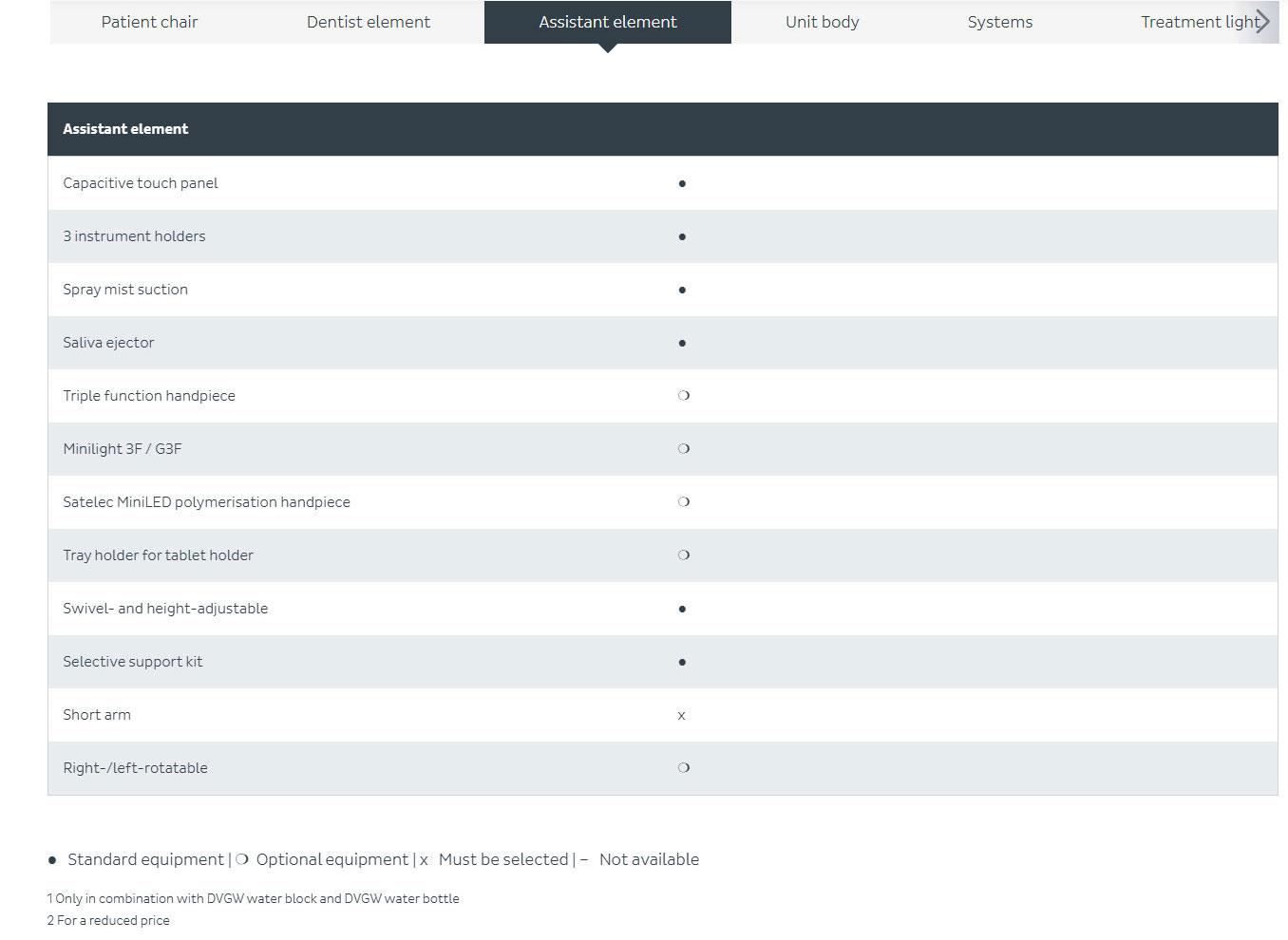Image resolution: width=1288 pixels, height=940 pixels.
Task: Click the optional circle for Minilight 3F / G3F
Action: click(684, 449)
